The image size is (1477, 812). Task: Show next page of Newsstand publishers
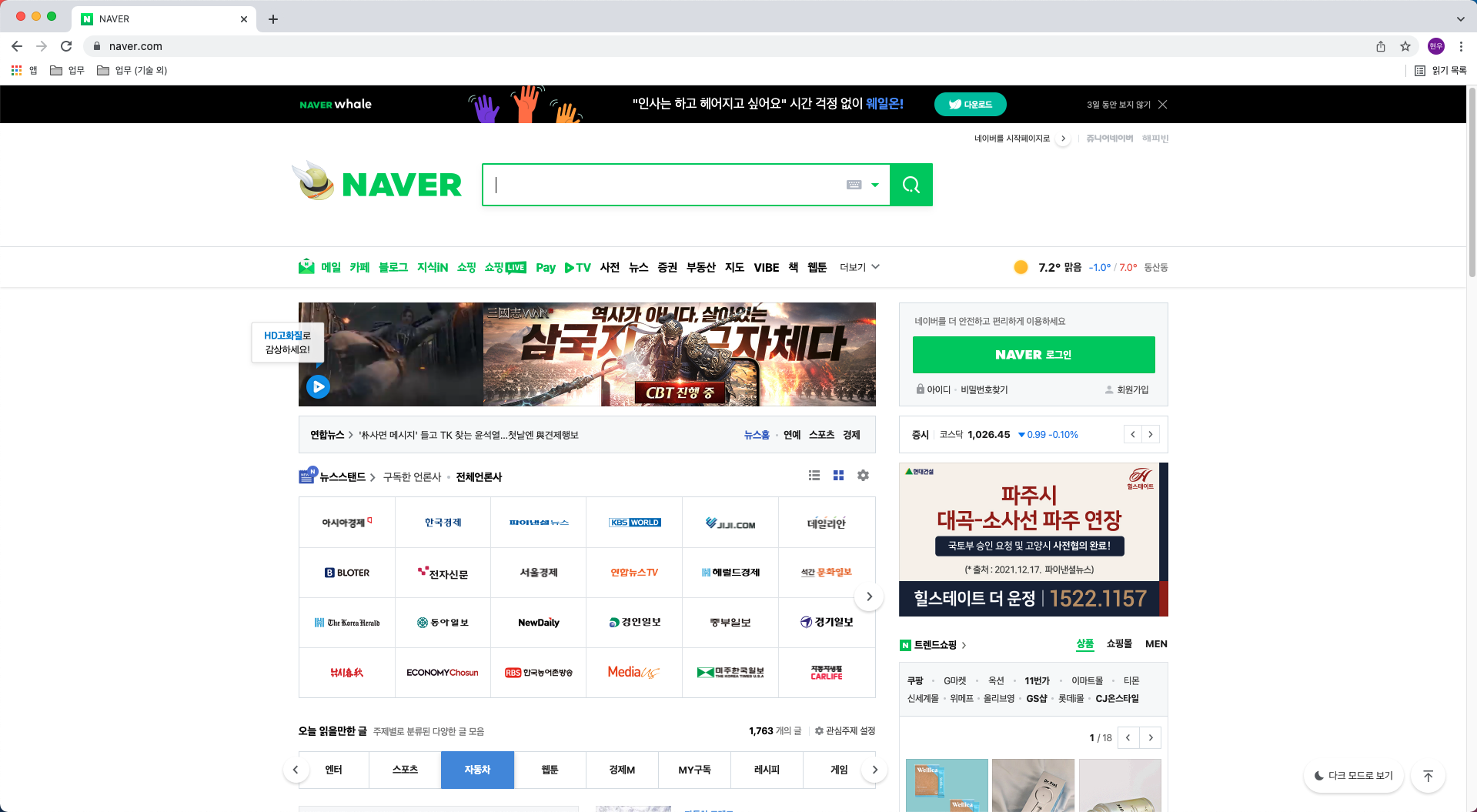[x=869, y=596]
